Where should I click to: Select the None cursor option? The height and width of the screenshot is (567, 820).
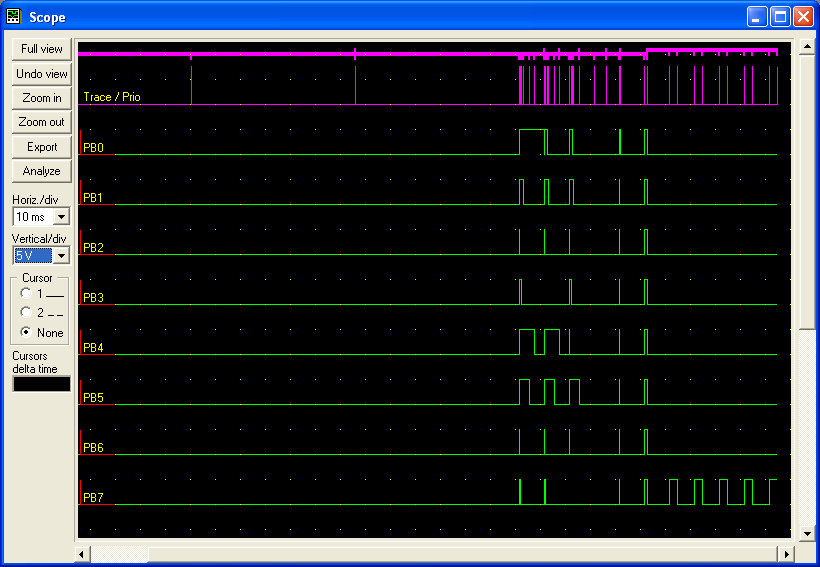pos(26,332)
